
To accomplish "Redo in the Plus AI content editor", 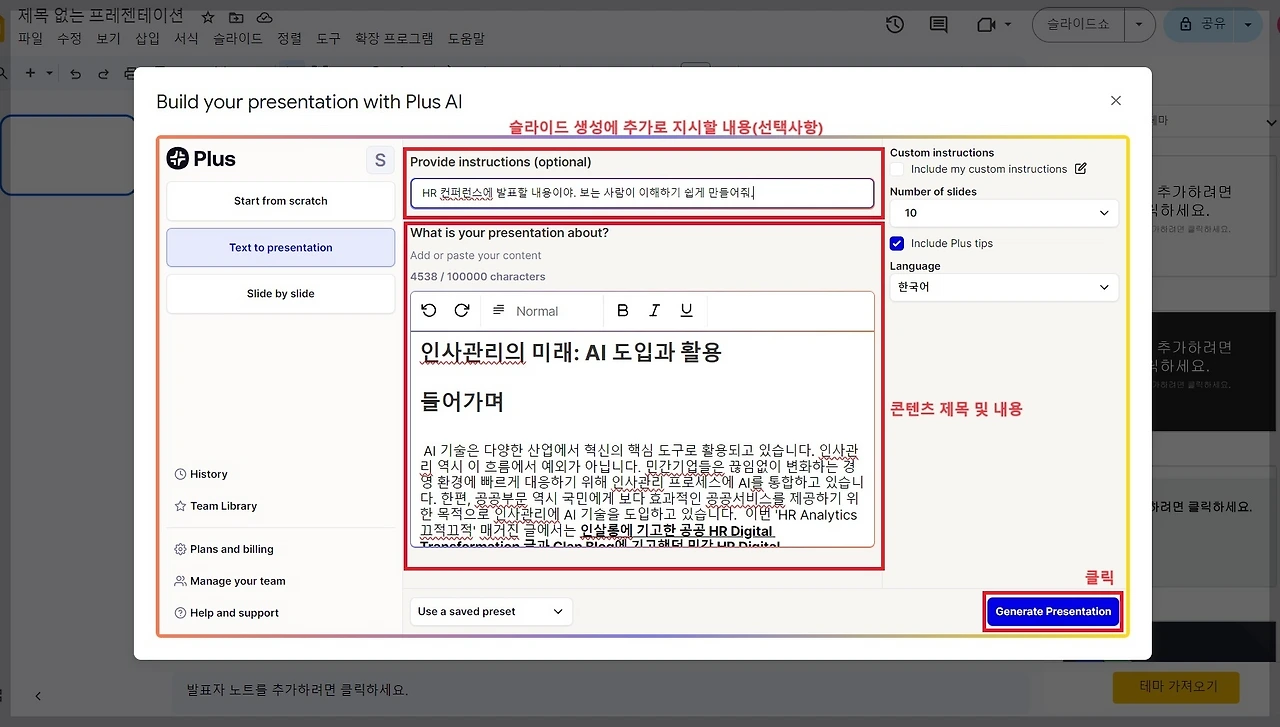I will click(x=462, y=311).
